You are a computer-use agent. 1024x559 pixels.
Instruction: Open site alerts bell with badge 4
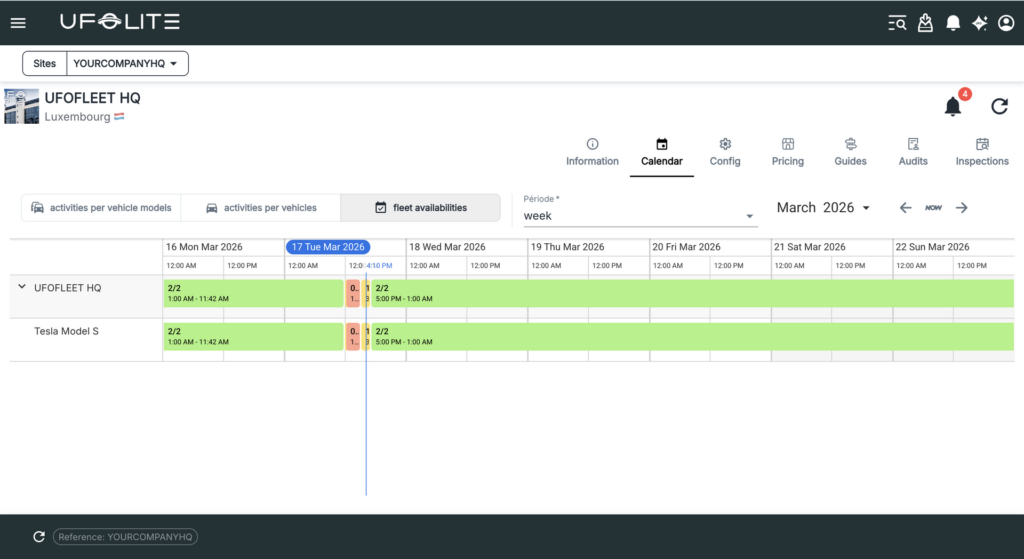pyautogui.click(x=953, y=106)
